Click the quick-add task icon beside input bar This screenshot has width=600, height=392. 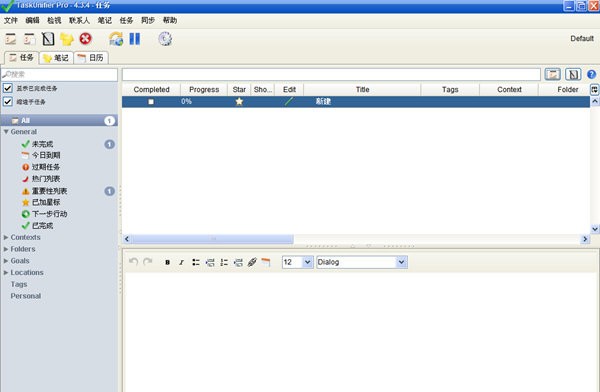[x=553, y=74]
